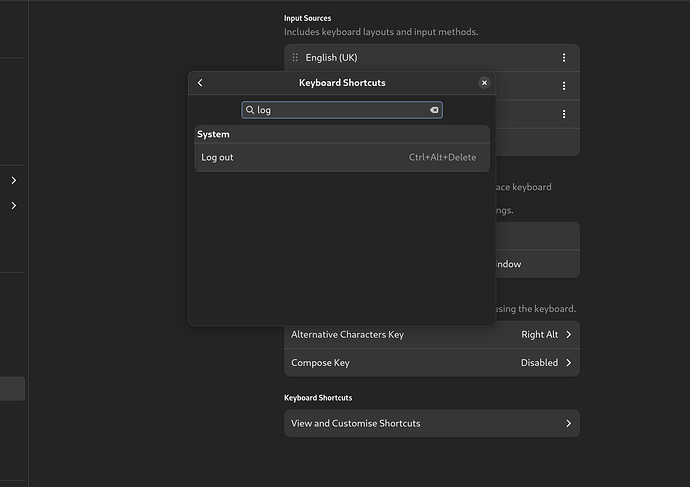Viewport: 690px width, 487px height.
Task: Click chevron beside View and Customise Shortcuts
Action: pos(568,423)
